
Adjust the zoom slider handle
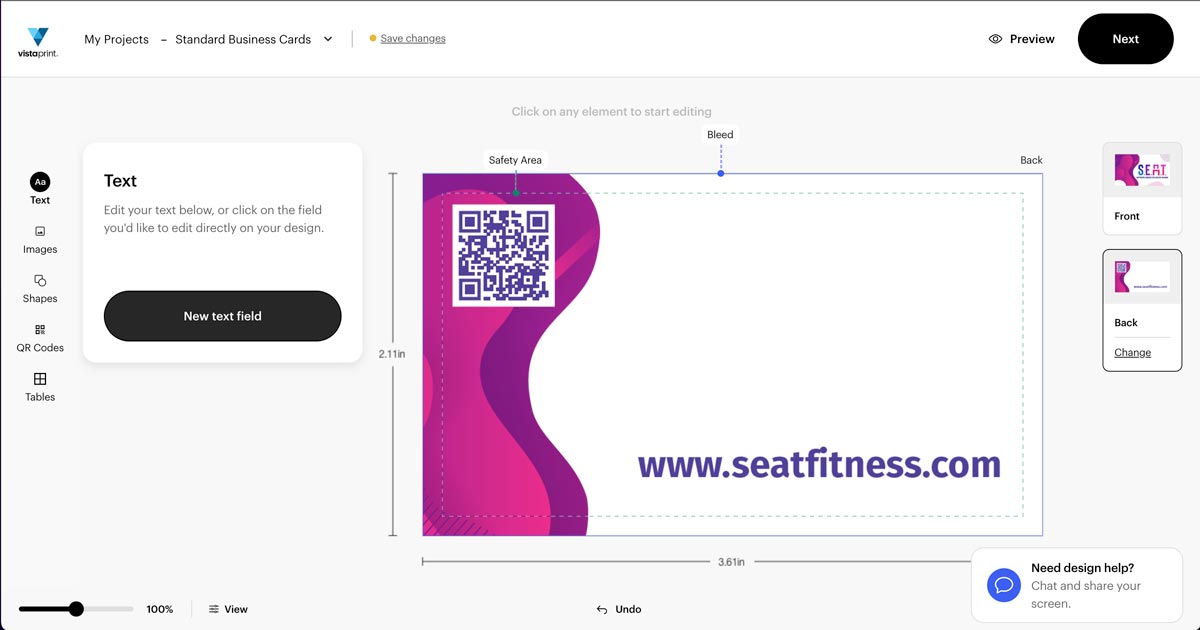click(76, 609)
